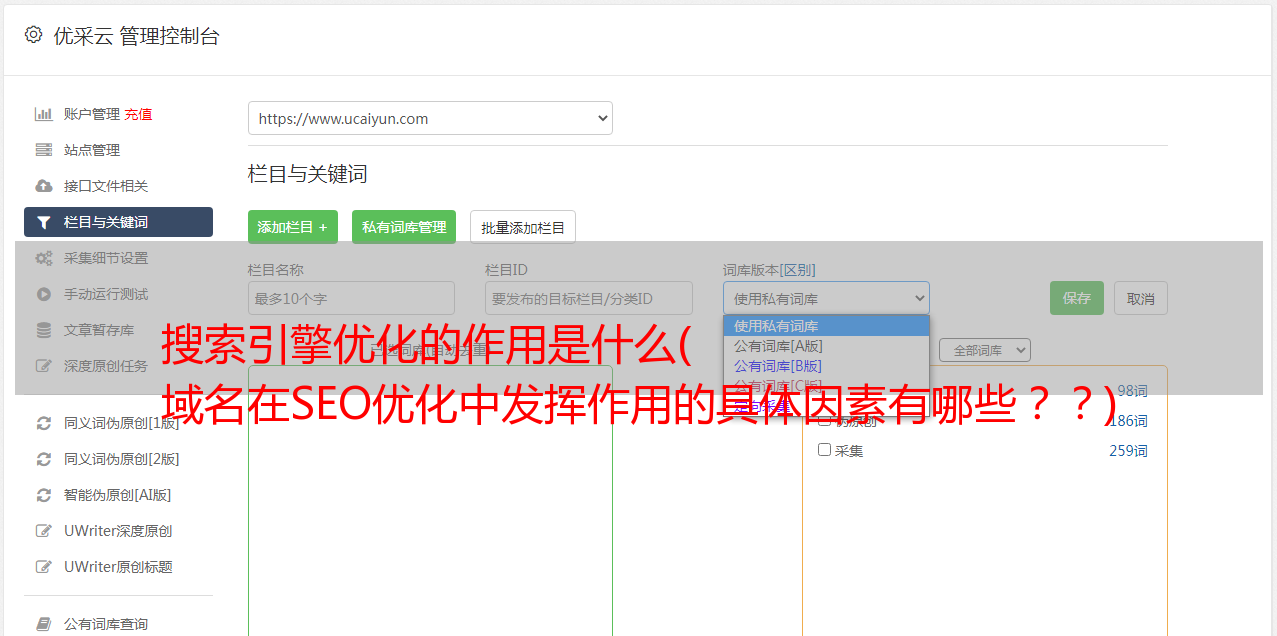Click the refresh icon beside 智能伪原创[AI版]
Viewport: 1277px width, 636px height.
[x=43, y=495]
